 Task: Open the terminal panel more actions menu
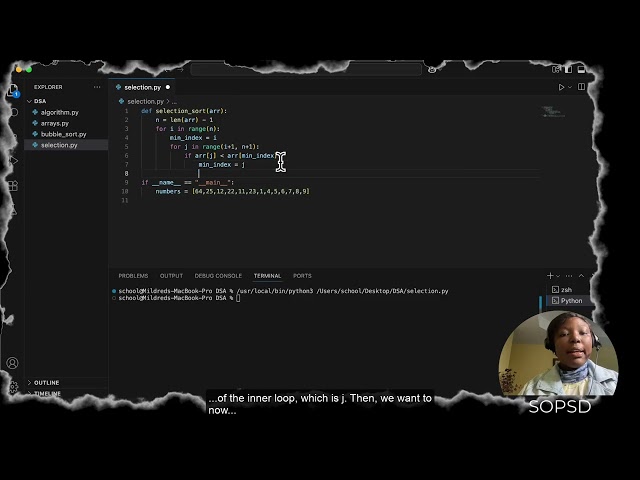569,276
